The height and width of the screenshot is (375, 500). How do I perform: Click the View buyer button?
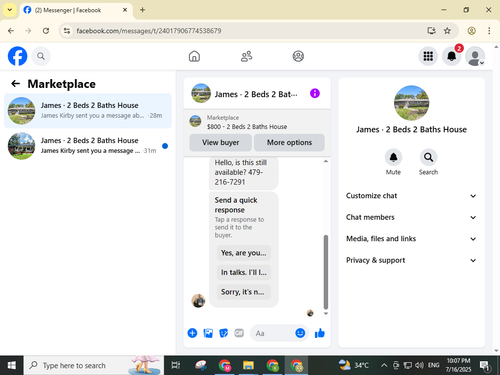220,143
